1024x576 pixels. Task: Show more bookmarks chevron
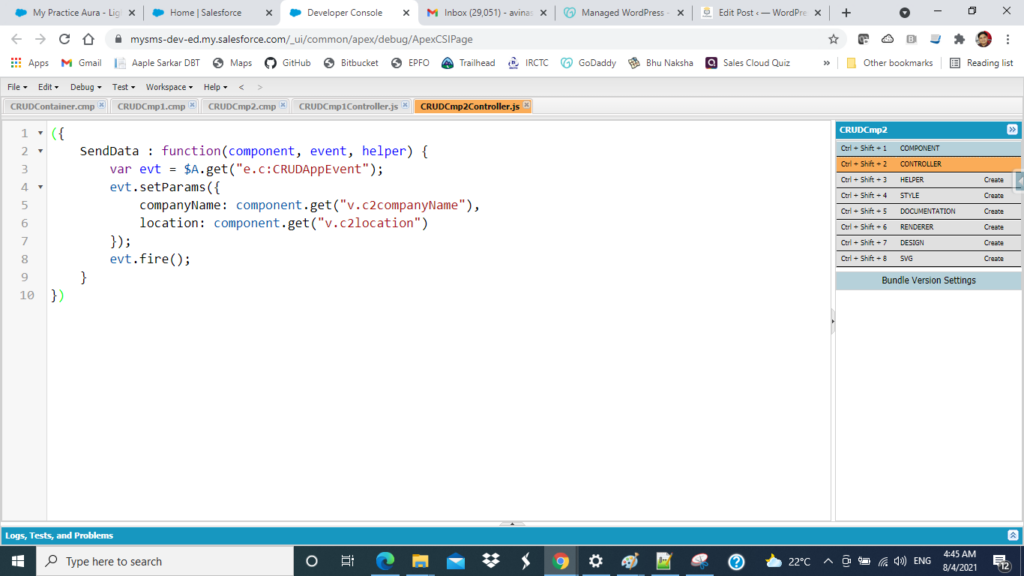click(x=827, y=63)
